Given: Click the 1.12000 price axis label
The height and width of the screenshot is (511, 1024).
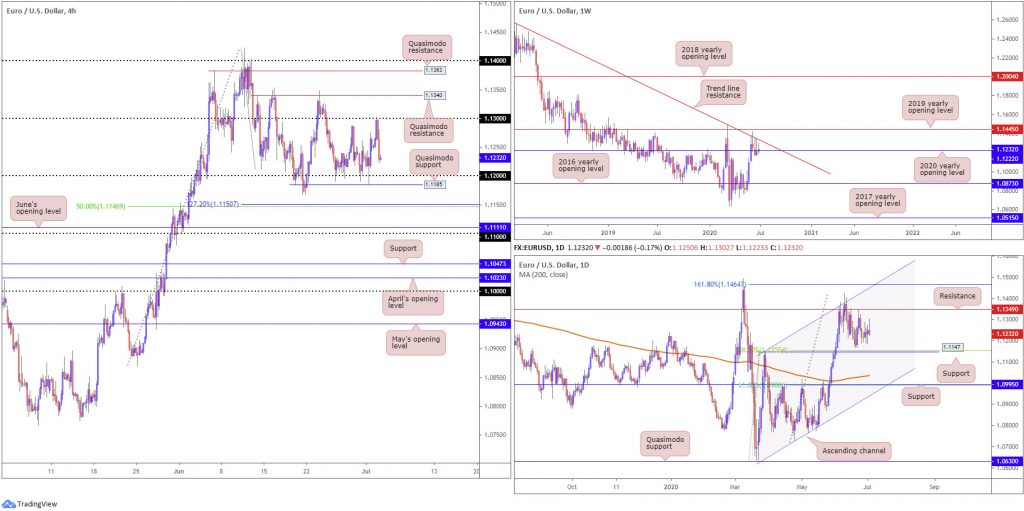Looking at the screenshot, I should tap(494, 175).
